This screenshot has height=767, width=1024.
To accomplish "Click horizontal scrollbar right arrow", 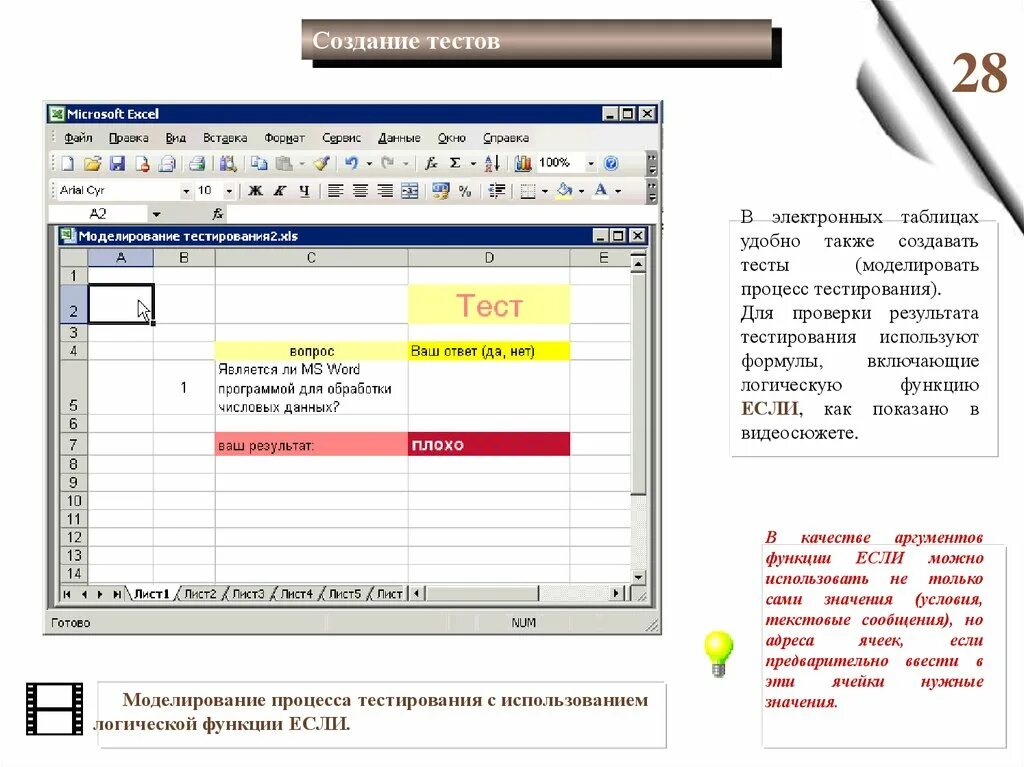I will 616,593.
